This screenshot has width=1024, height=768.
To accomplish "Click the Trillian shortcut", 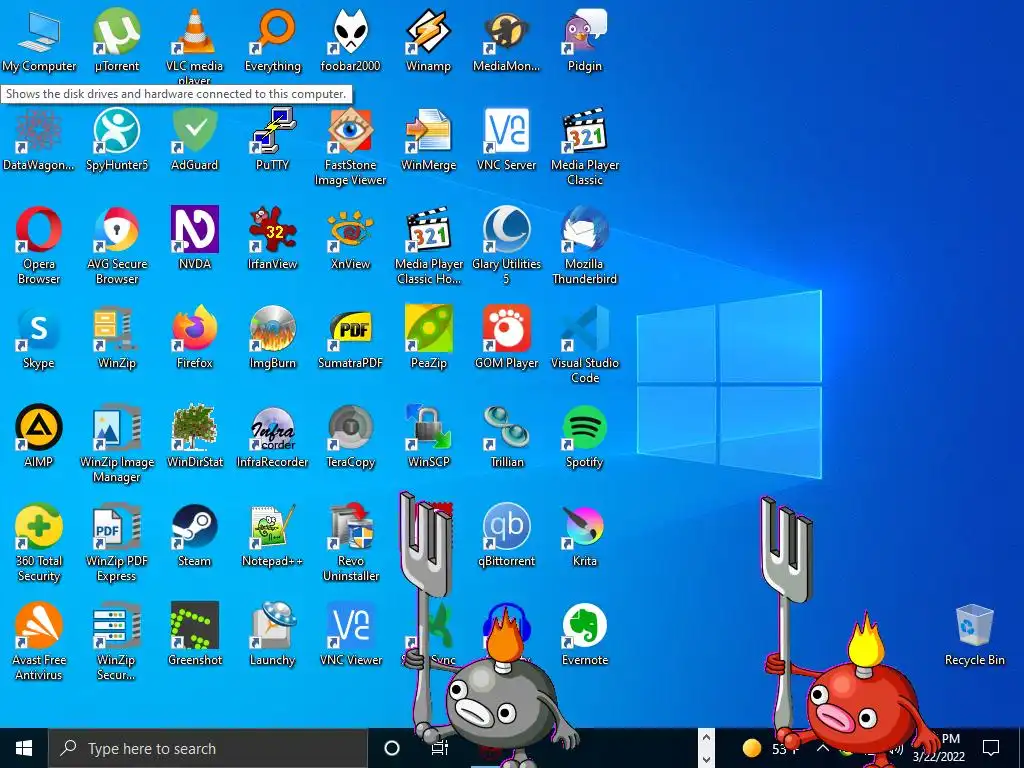I will pos(507,428).
